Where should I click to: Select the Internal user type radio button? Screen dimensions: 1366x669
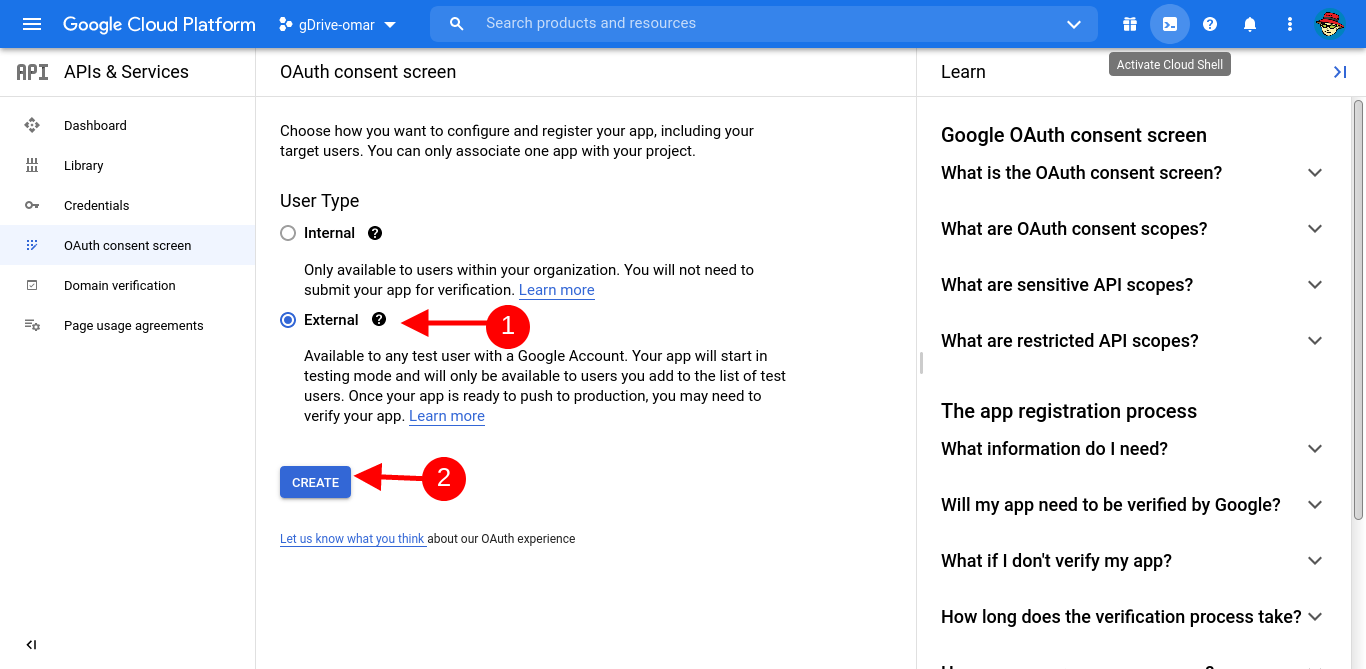[x=287, y=232]
